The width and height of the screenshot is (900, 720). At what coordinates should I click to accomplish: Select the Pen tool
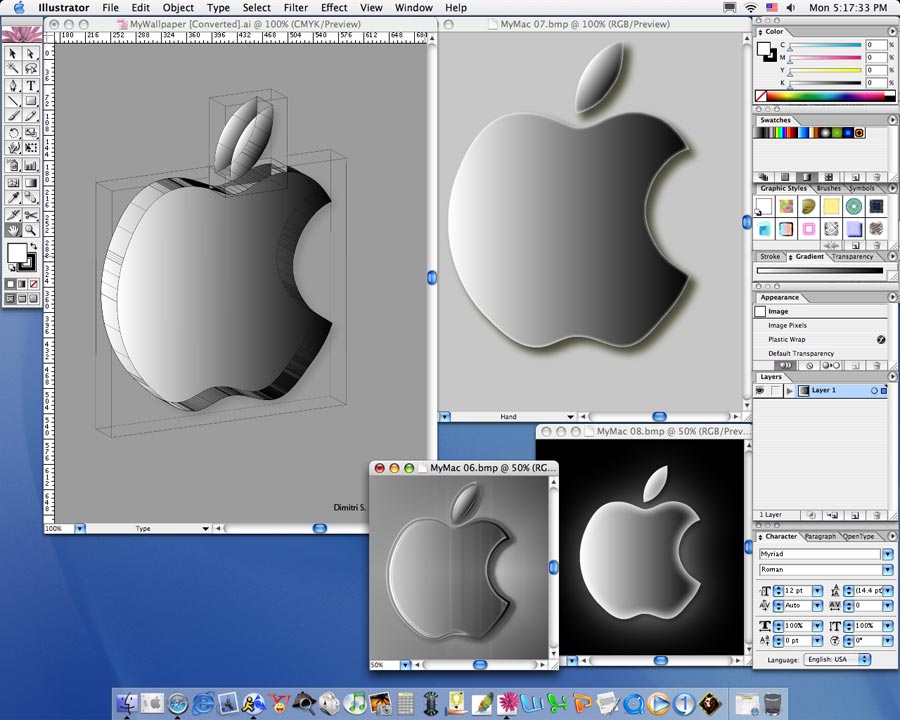click(13, 86)
